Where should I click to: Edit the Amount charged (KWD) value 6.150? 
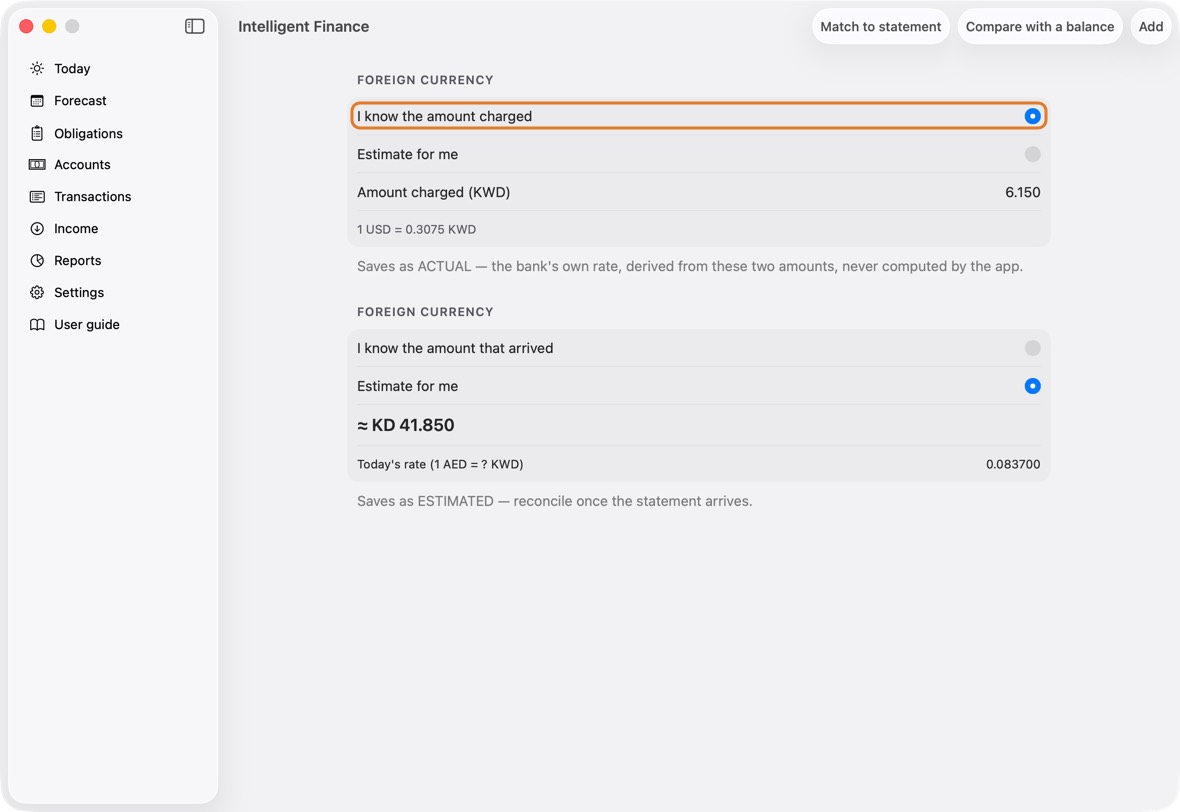coord(1023,193)
